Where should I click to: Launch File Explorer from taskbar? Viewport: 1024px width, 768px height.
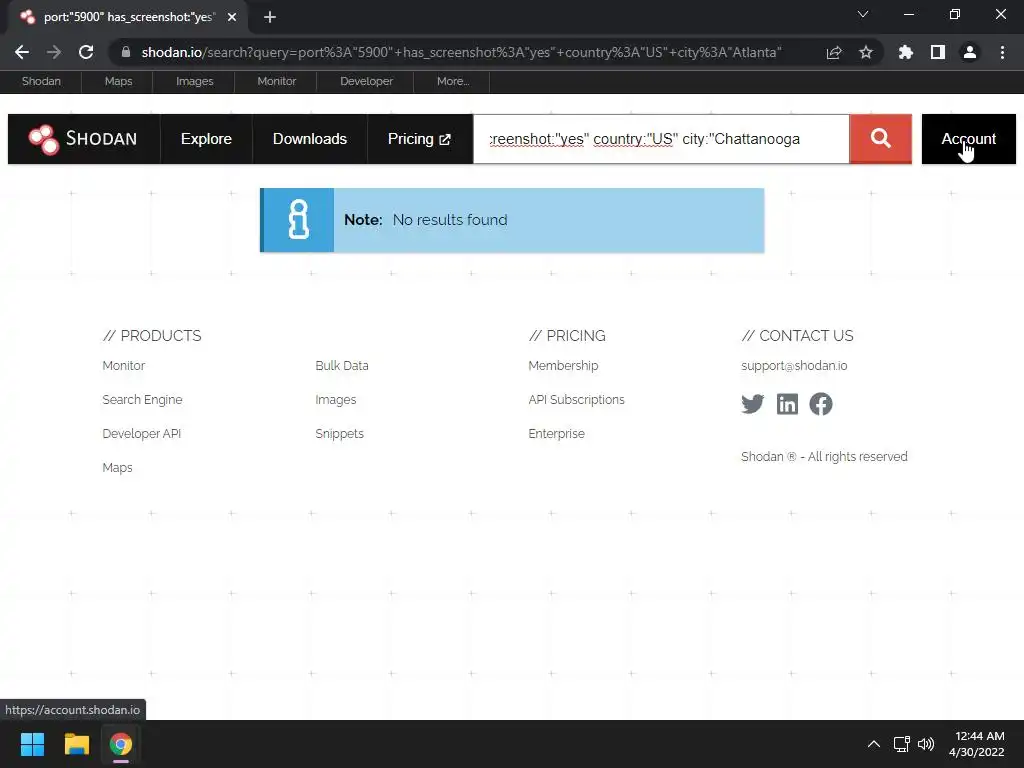click(x=76, y=744)
